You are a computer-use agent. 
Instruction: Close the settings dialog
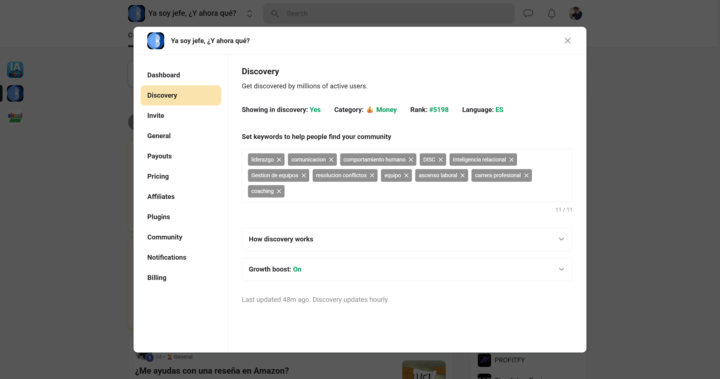pos(568,41)
